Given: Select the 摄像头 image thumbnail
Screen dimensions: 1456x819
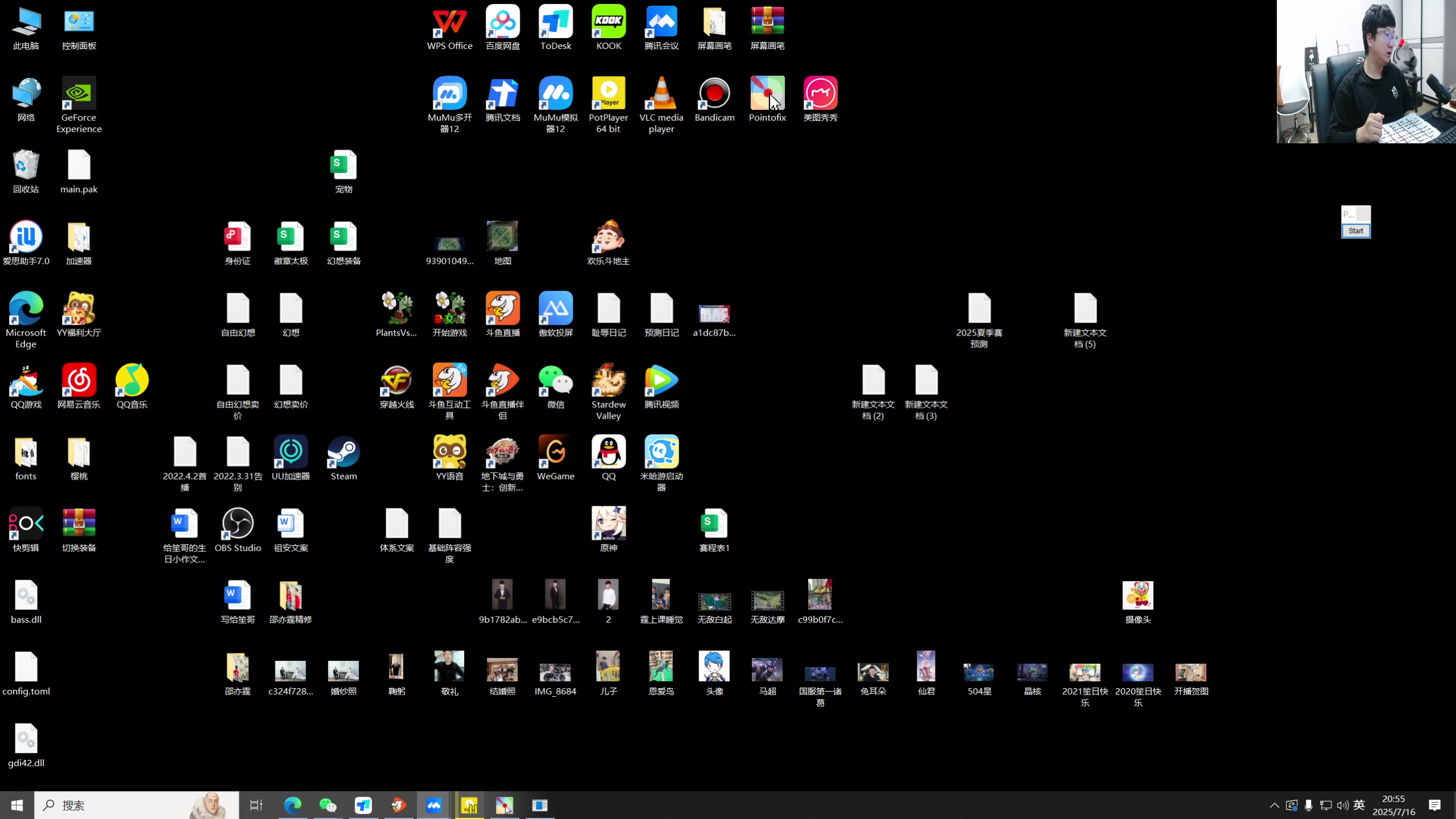Looking at the screenshot, I should (1137, 602).
